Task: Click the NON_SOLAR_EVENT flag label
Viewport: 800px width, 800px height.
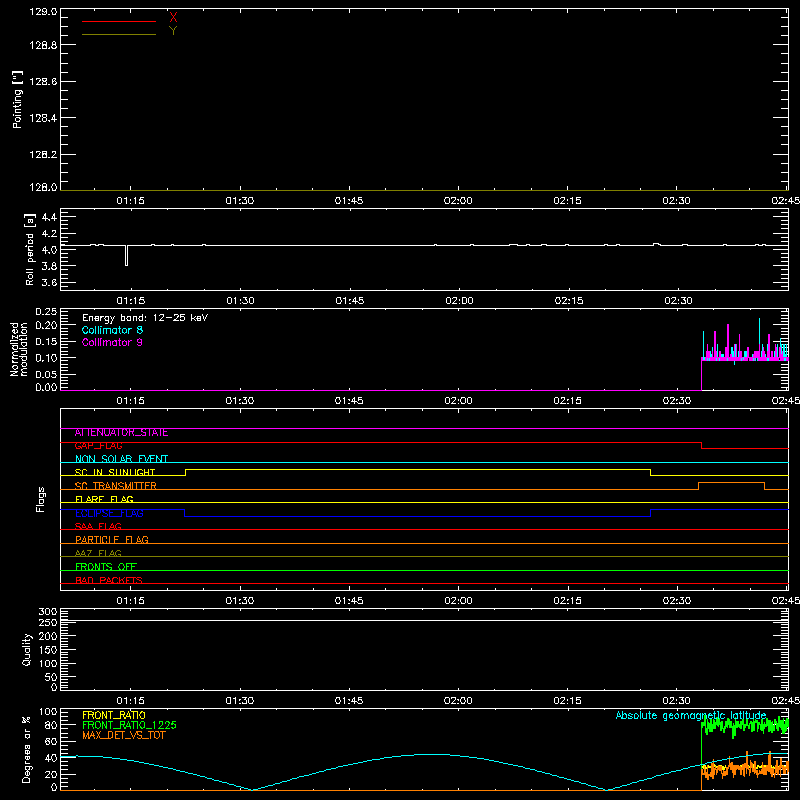Action: click(x=121, y=459)
